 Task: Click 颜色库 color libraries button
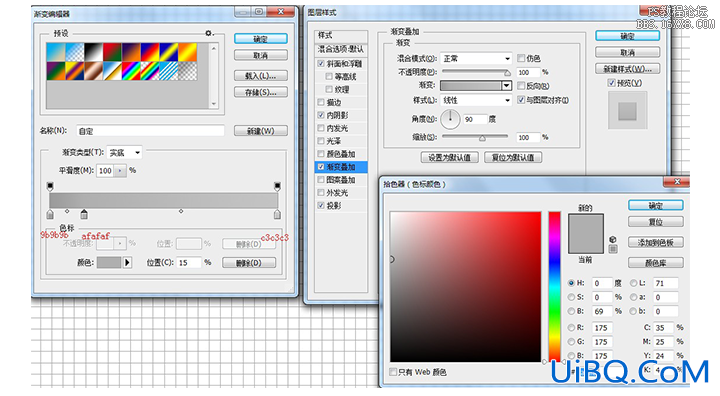click(656, 263)
